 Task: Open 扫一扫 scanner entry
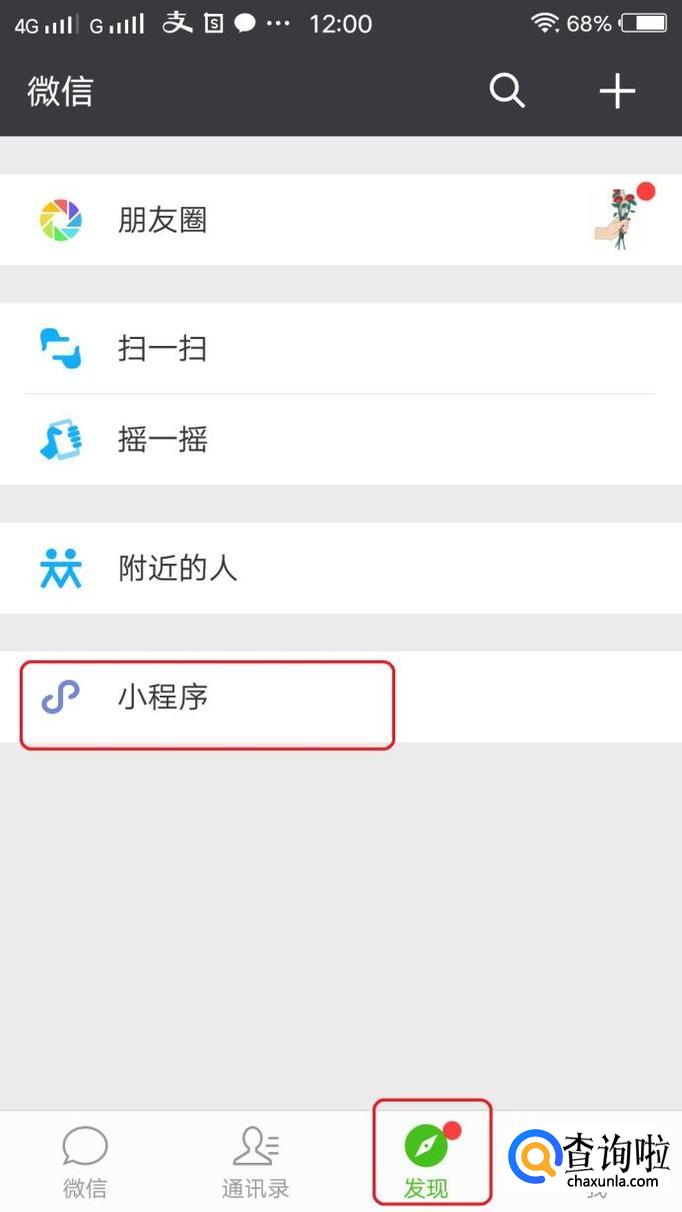point(341,349)
